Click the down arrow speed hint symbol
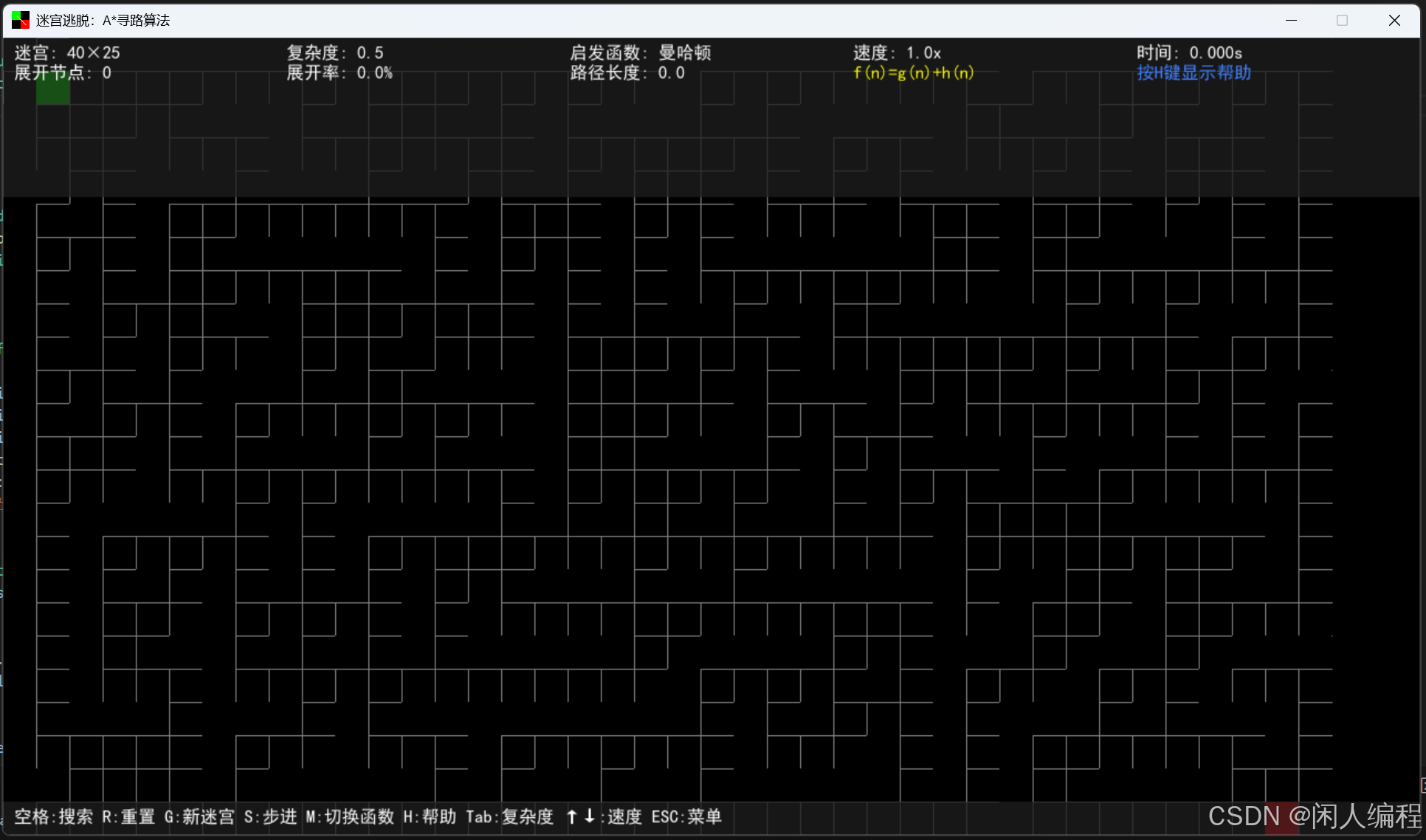1426x840 pixels. pyautogui.click(x=590, y=816)
